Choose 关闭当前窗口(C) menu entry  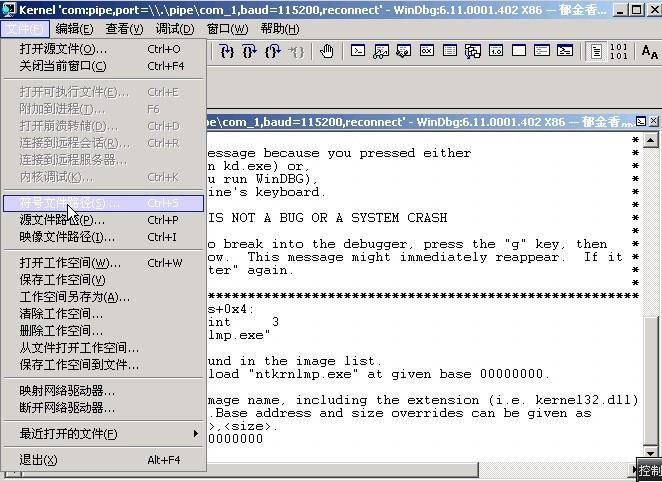[x=103, y=66]
